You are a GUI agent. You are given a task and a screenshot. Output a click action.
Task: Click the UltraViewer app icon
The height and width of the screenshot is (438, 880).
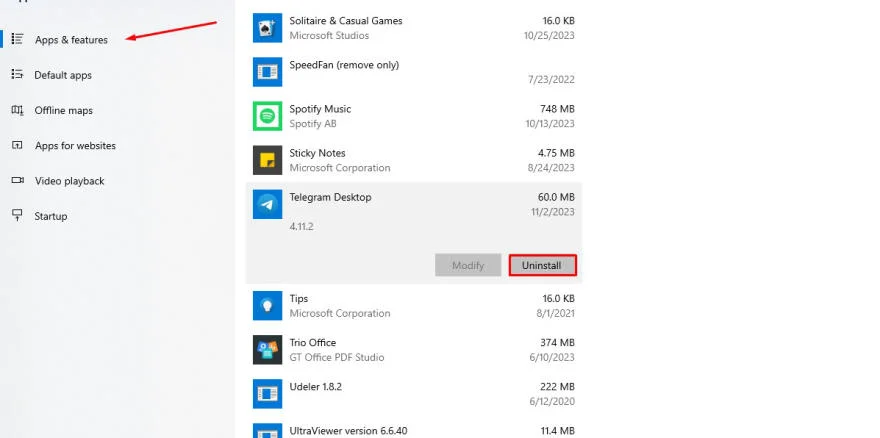point(267,431)
